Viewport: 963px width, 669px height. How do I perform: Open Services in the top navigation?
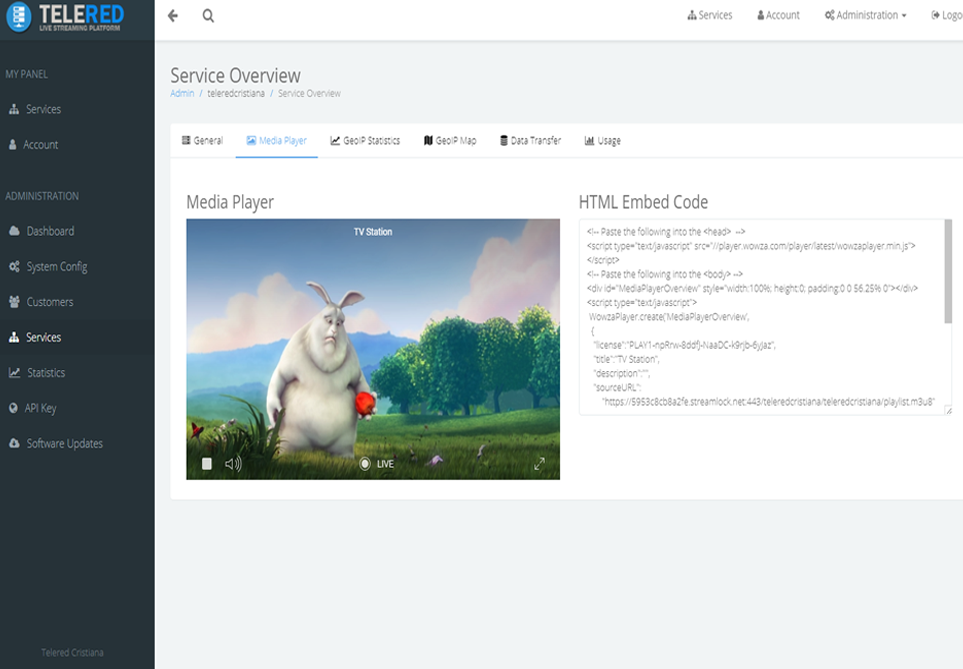click(709, 15)
